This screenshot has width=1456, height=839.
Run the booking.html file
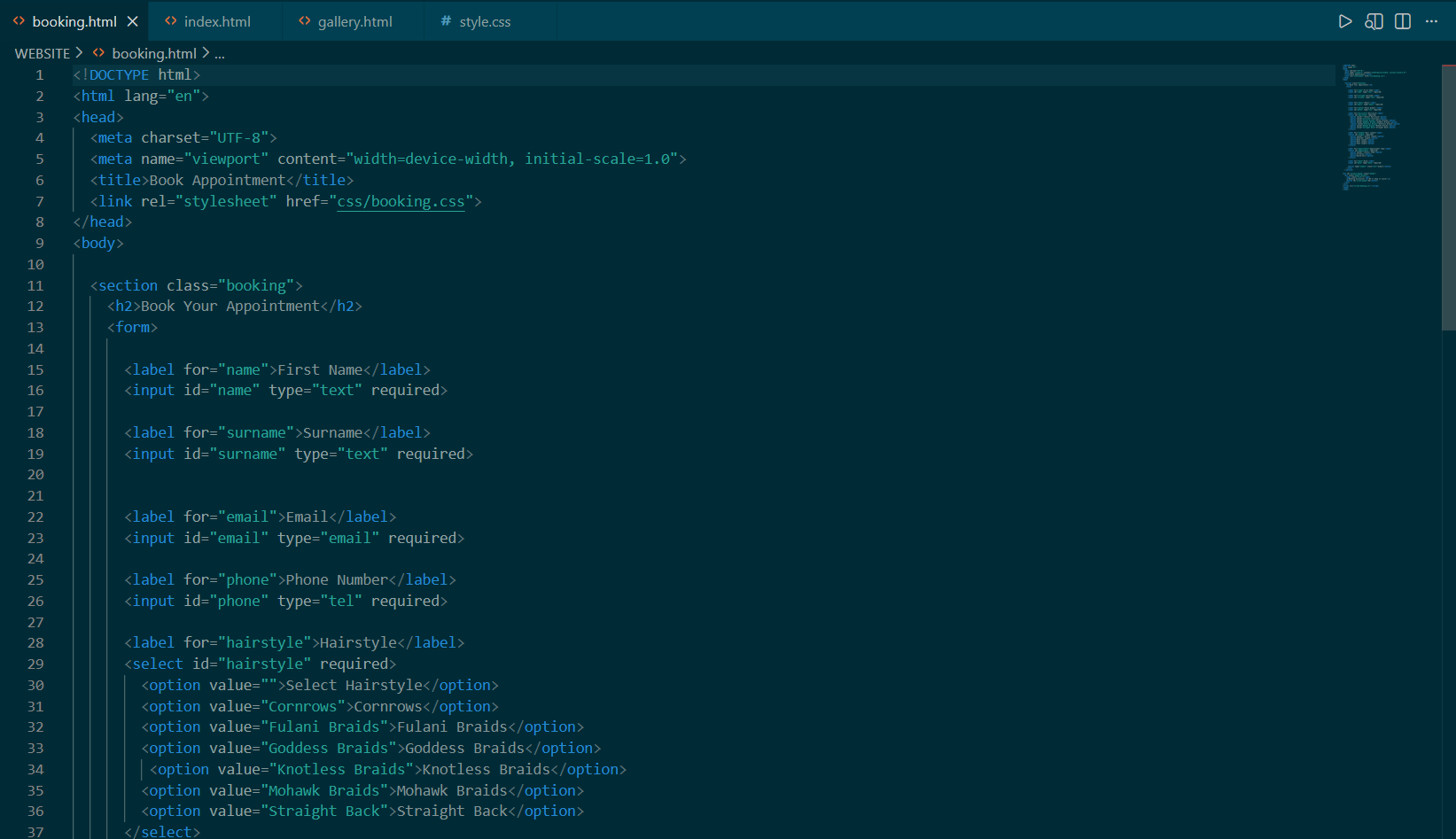coord(1345,20)
